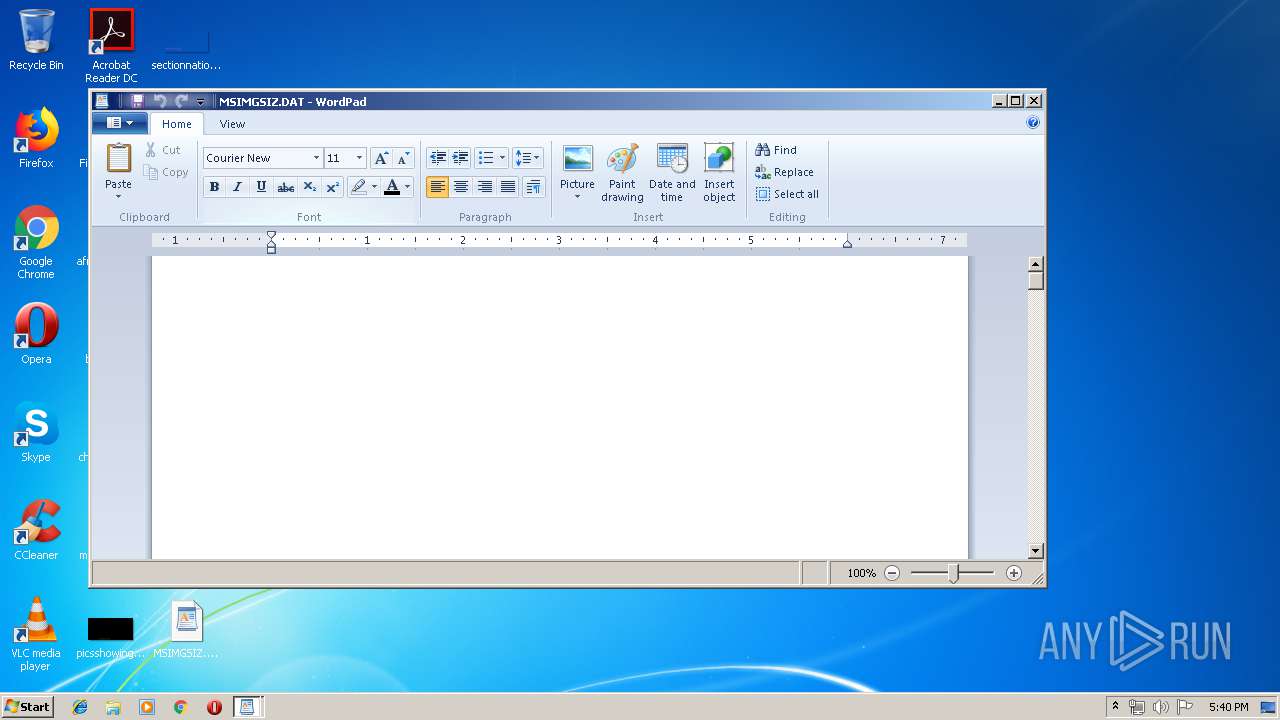
Task: Toggle Strikethrough formatting
Action: pos(285,187)
